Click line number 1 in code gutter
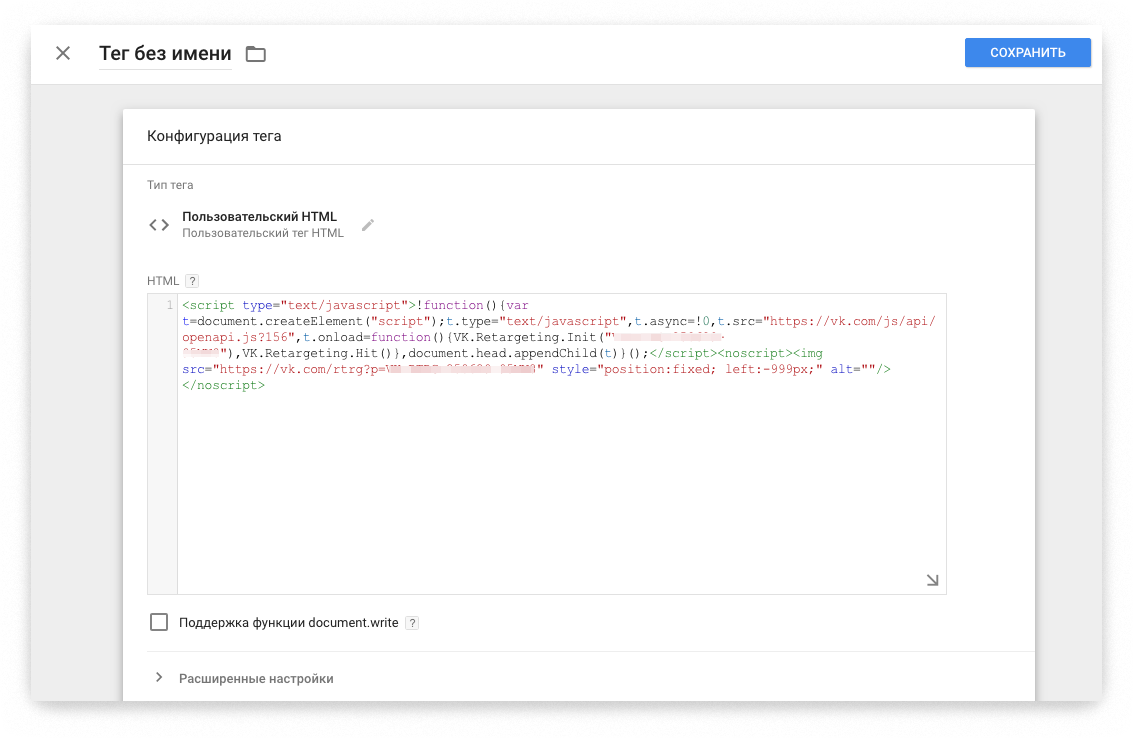This screenshot has height=738, width=1133. [x=170, y=305]
